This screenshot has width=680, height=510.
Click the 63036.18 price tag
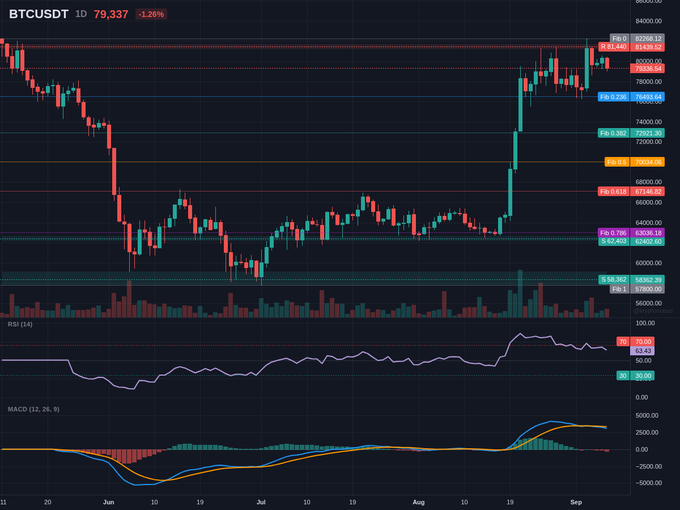point(647,233)
